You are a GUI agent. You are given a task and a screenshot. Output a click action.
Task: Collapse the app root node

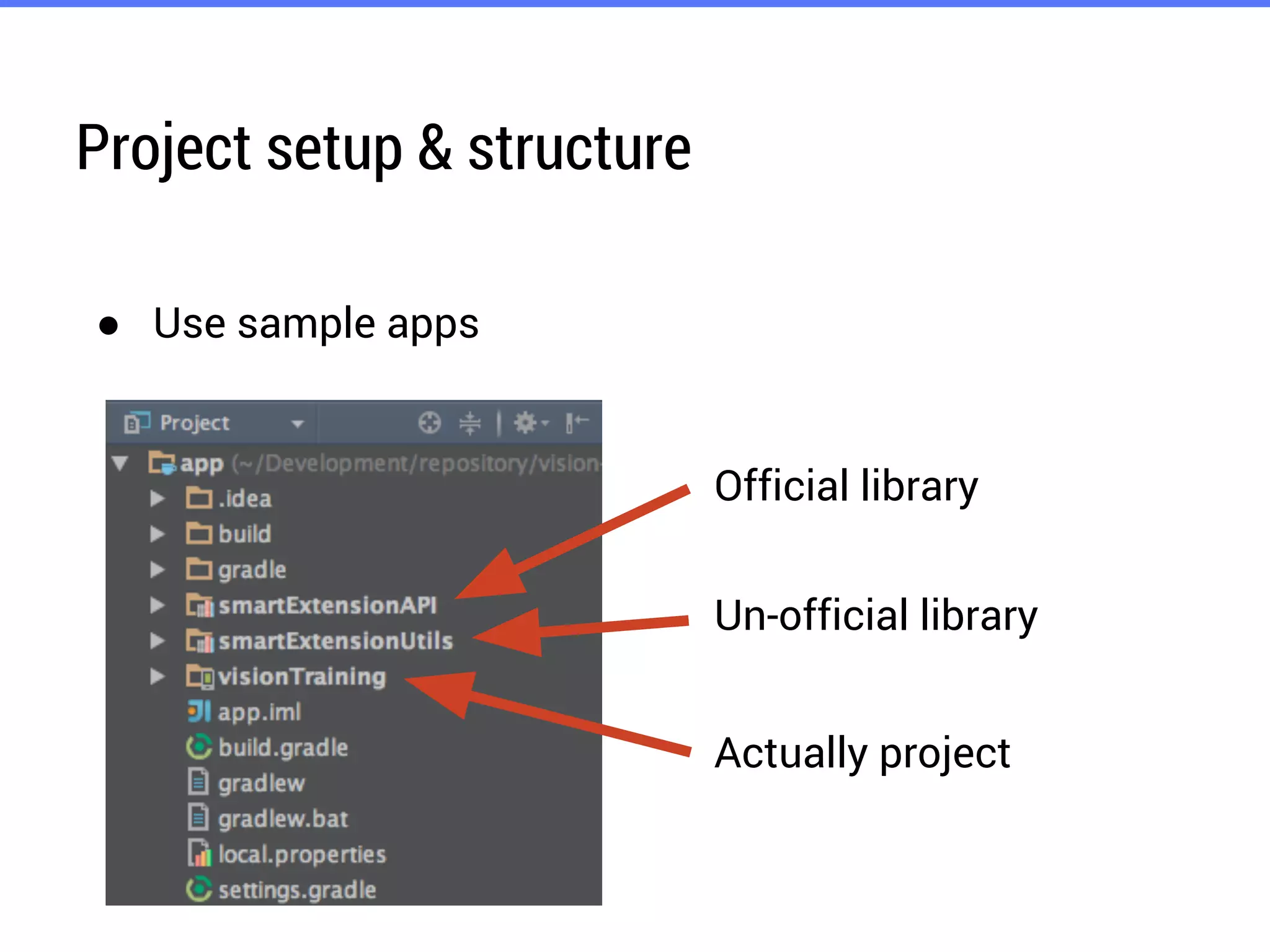(120, 463)
